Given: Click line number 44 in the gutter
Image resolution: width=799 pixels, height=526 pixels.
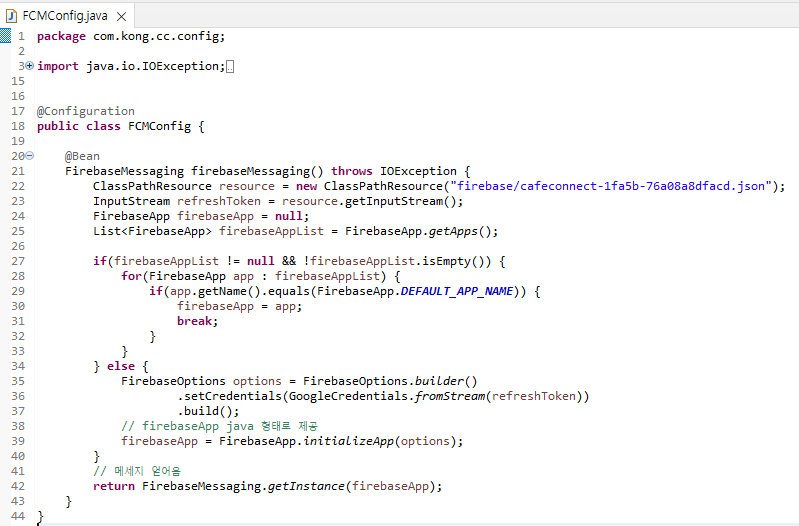Looking at the screenshot, I should tap(18, 516).
